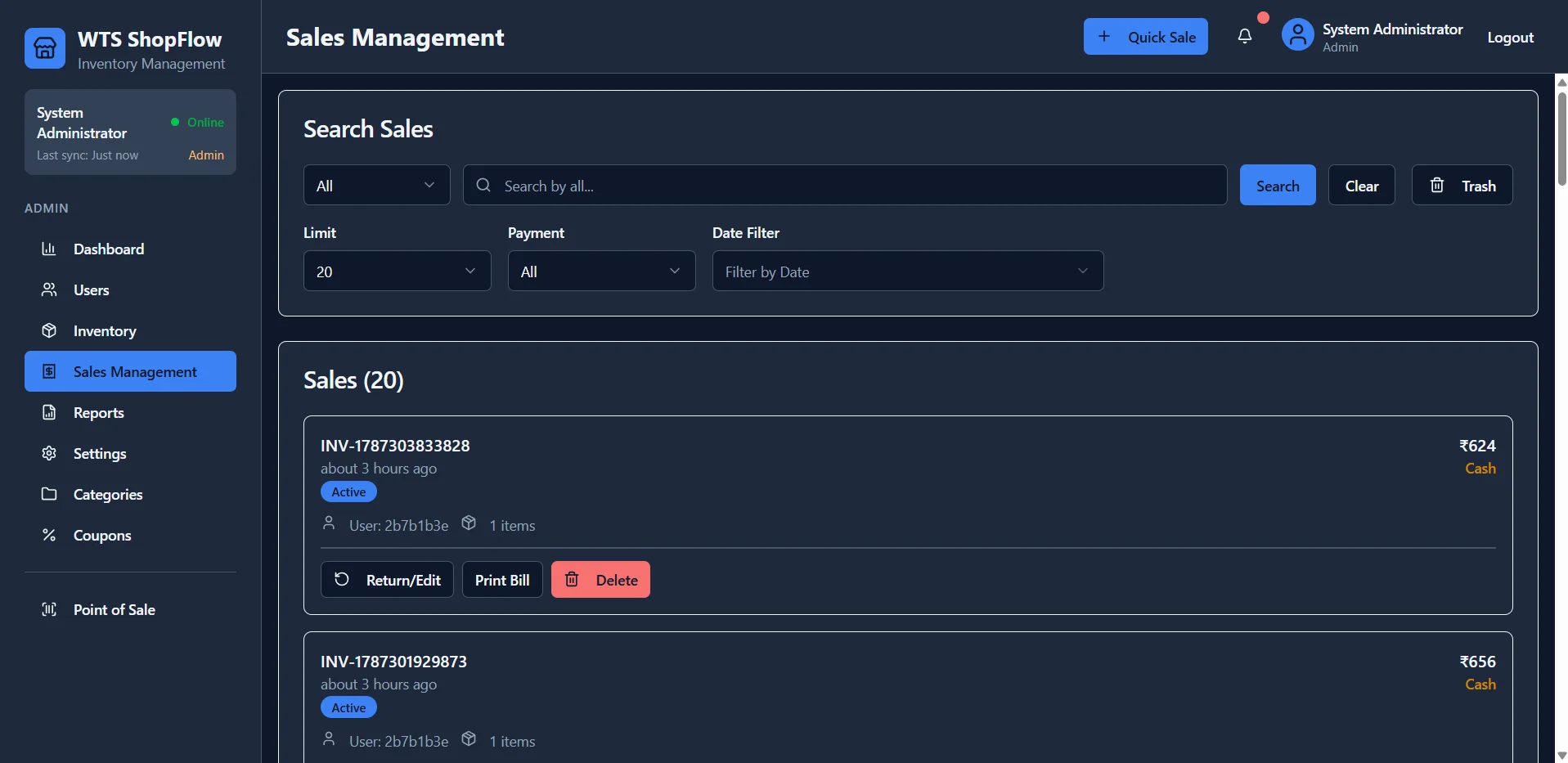Viewport: 1568px width, 763px height.
Task: Click the Settings gear icon in sidebar
Action: pos(49,453)
